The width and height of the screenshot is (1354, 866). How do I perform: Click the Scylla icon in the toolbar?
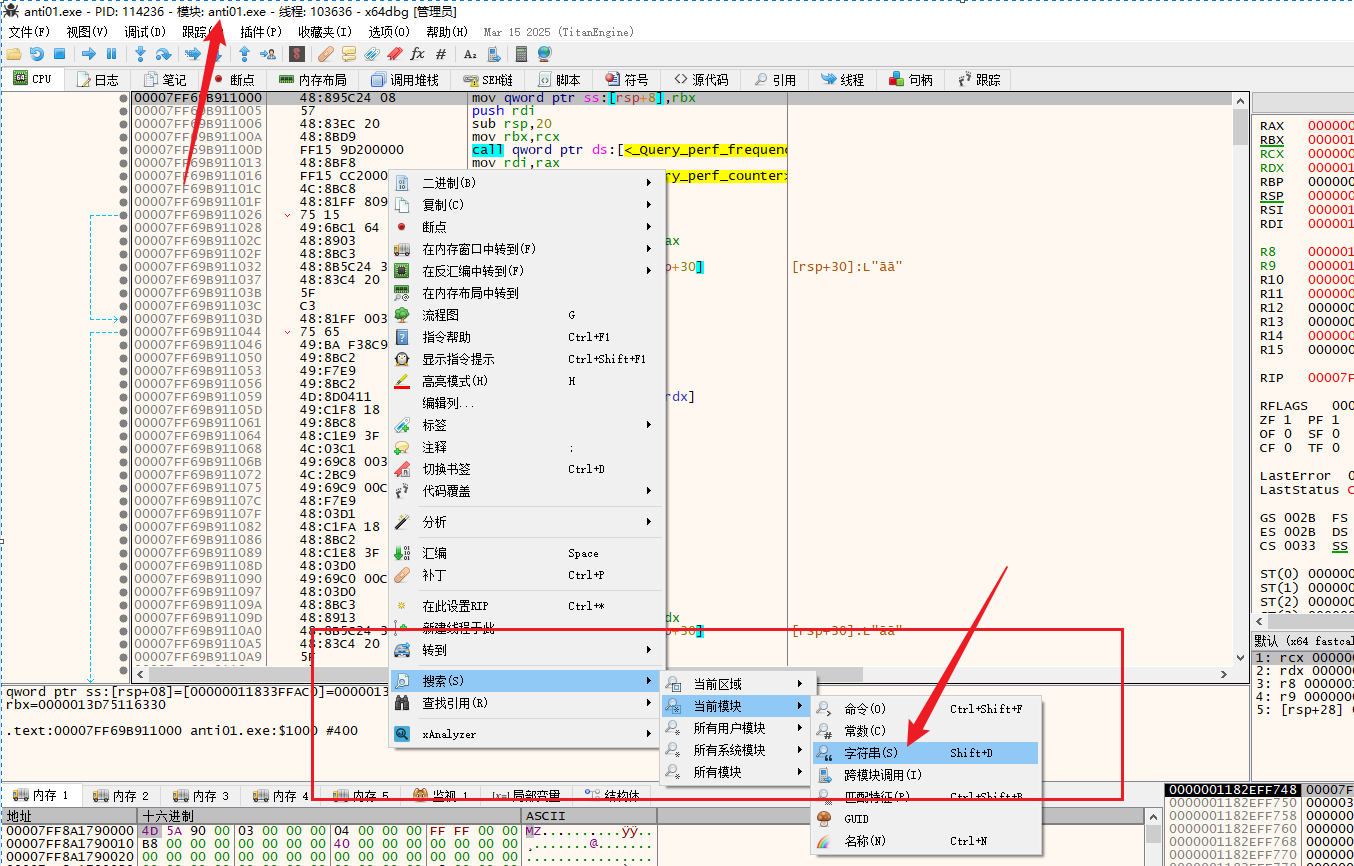(297, 54)
